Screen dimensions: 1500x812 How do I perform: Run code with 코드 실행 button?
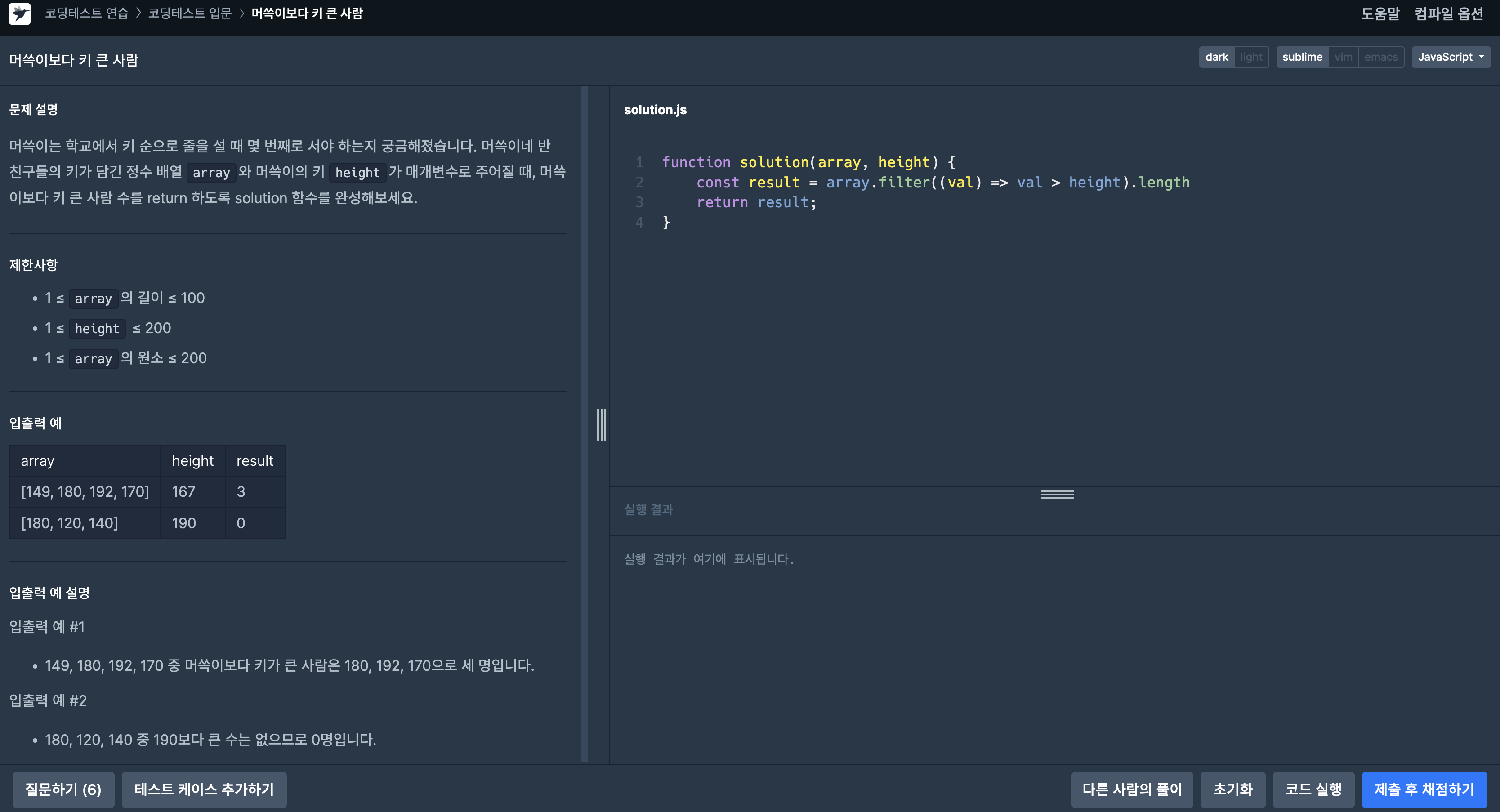coord(1312,790)
